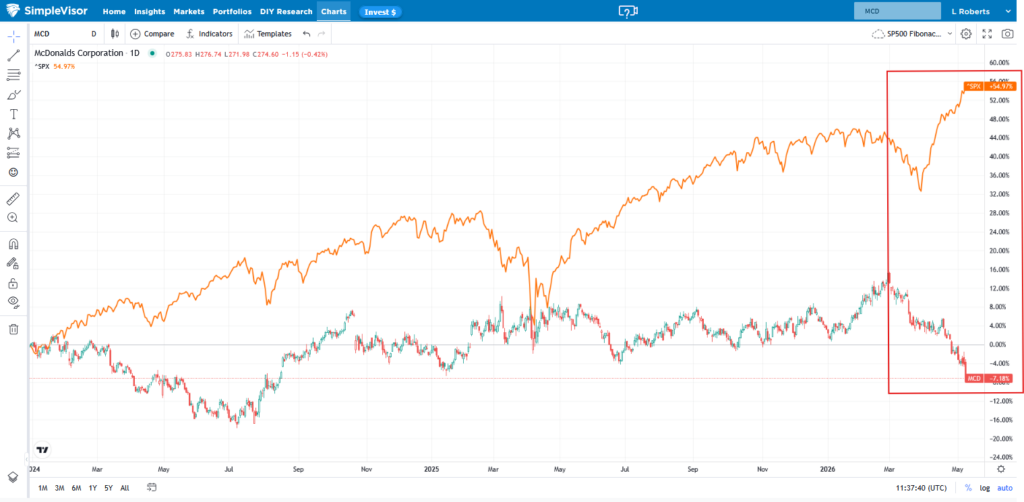Image resolution: width=1024 pixels, height=502 pixels.
Task: Remove drawings with trash icon
Action: coord(13,329)
